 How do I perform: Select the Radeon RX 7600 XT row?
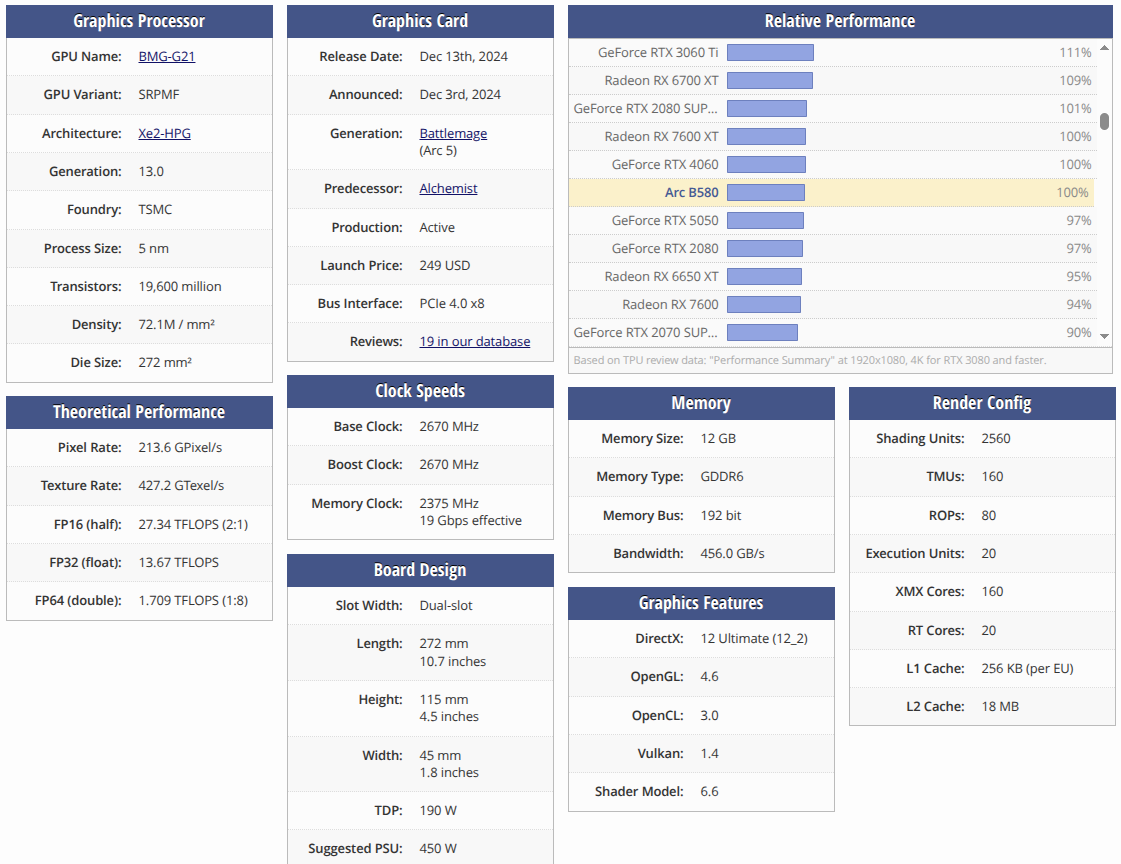(831, 136)
